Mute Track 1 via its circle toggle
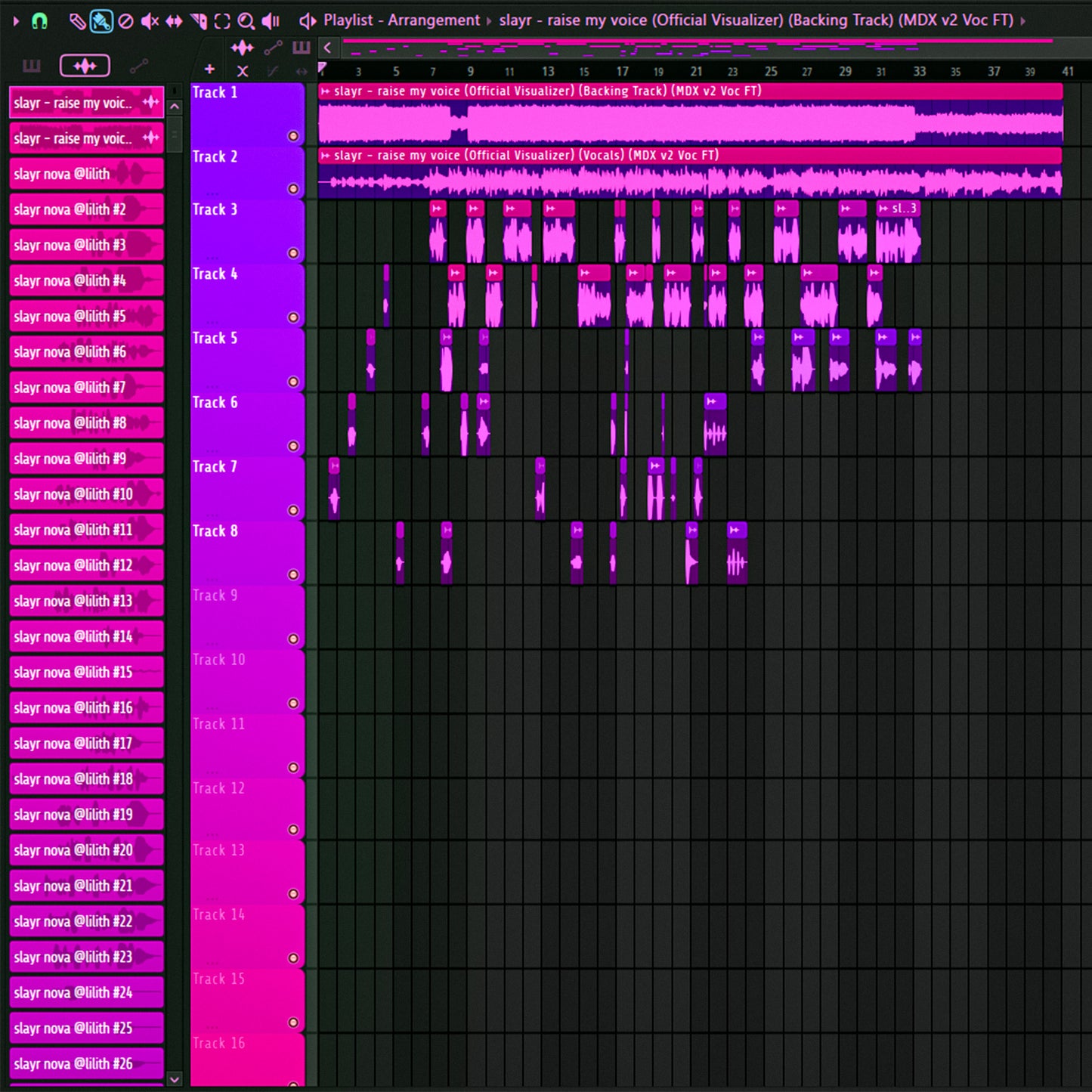Screen dimensions: 1092x1092 point(293,136)
